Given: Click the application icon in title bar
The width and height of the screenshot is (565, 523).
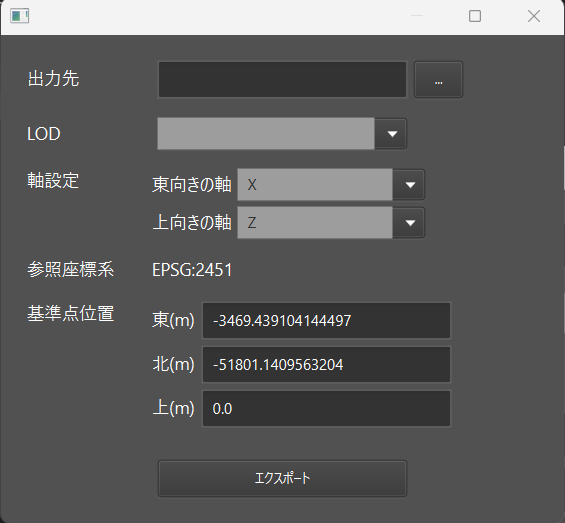Looking at the screenshot, I should pyautogui.click(x=19, y=16).
